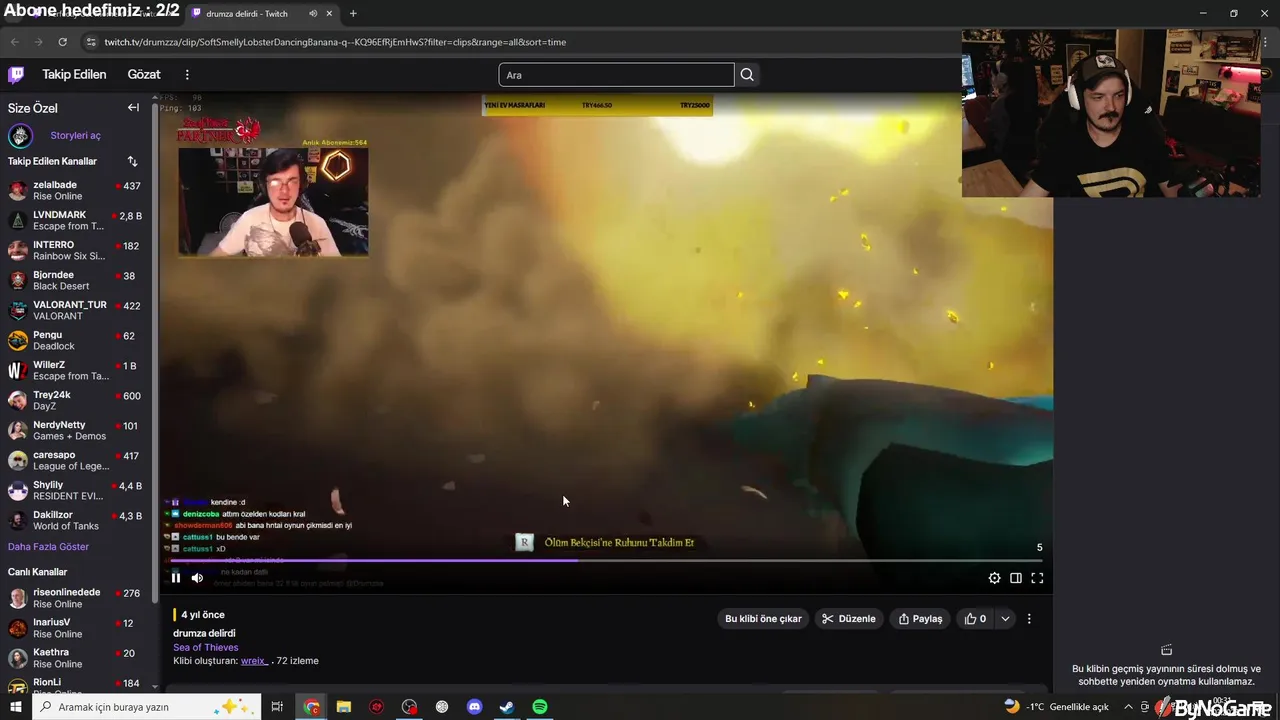The height and width of the screenshot is (720, 1280).
Task: Open the clip's more options menu
Action: 1029,619
